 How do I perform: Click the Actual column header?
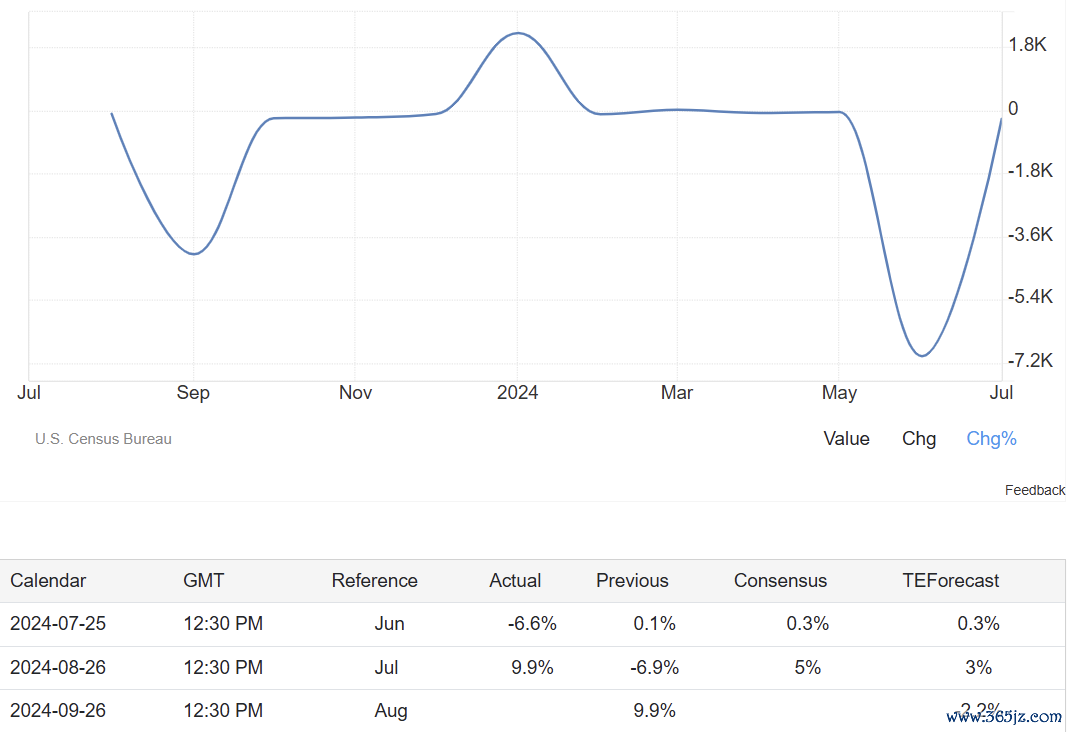(x=515, y=580)
